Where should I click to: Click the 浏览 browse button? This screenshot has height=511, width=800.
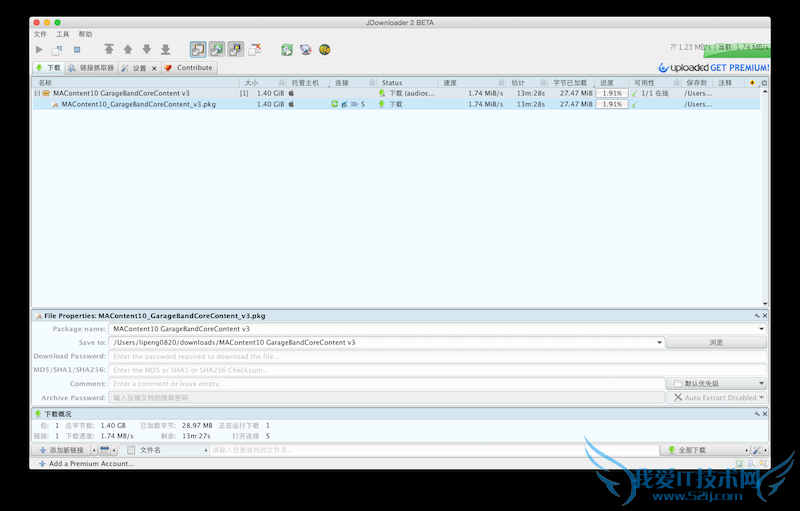[716, 342]
